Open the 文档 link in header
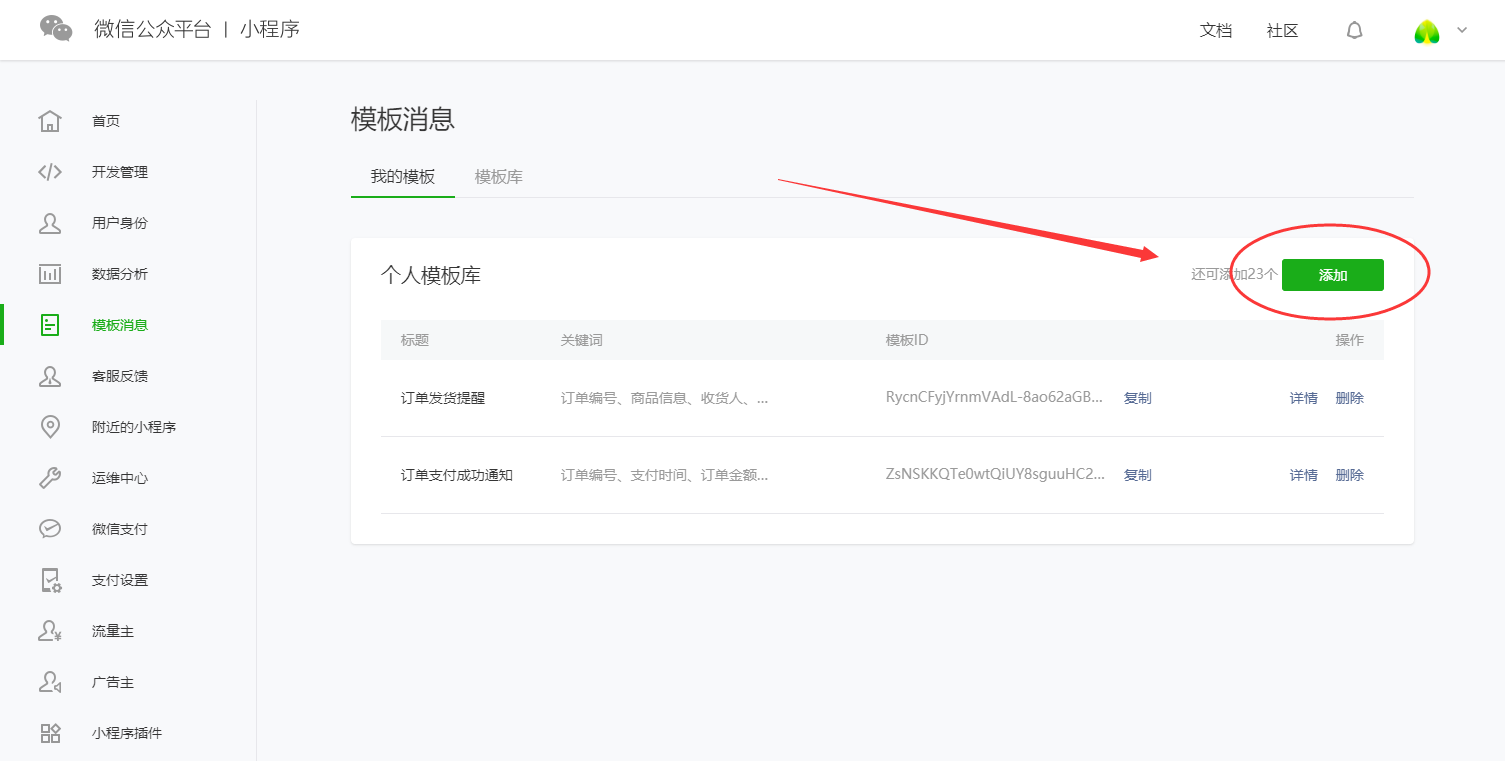The image size is (1505, 761). tap(1215, 31)
